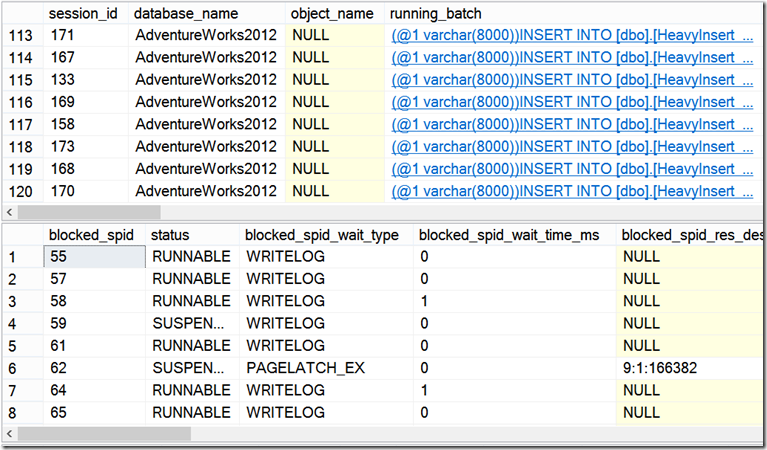Image resolution: width=767 pixels, height=450 pixels.
Task: Click left scroll arrow of lower grid
Action: point(9,433)
